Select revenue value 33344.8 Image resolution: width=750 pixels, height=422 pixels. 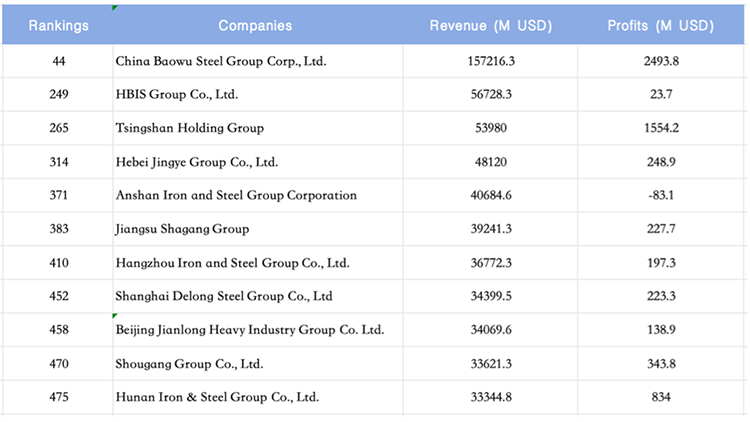click(490, 397)
